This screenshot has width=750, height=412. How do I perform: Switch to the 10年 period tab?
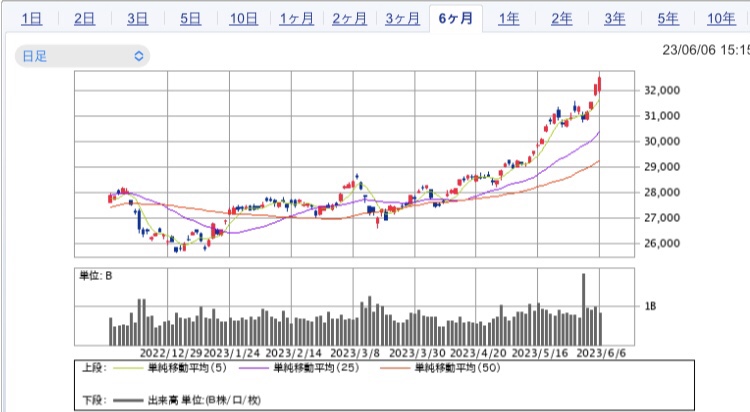pos(721,19)
